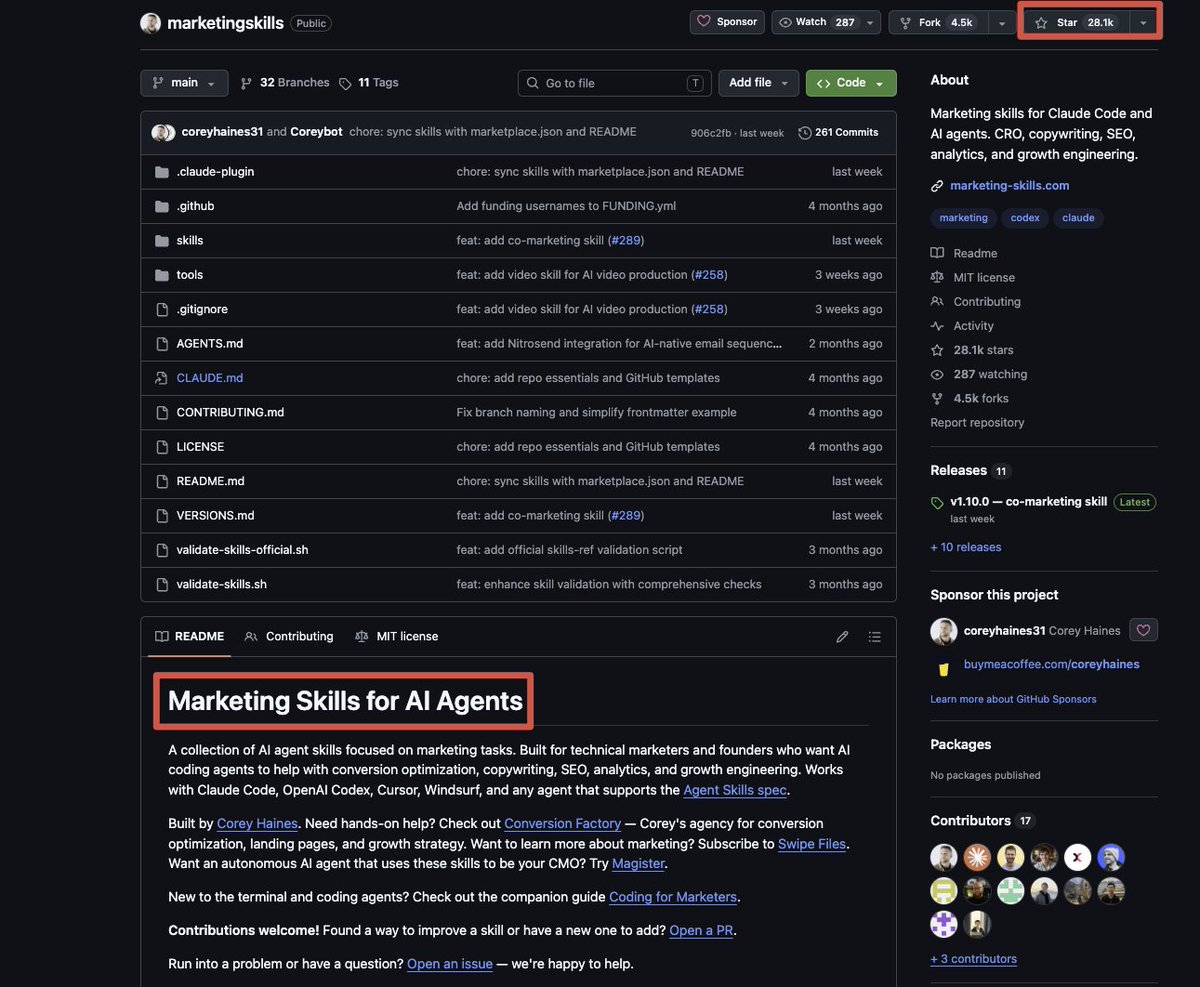Open the skills folder
The height and width of the screenshot is (987, 1200).
tap(190, 240)
